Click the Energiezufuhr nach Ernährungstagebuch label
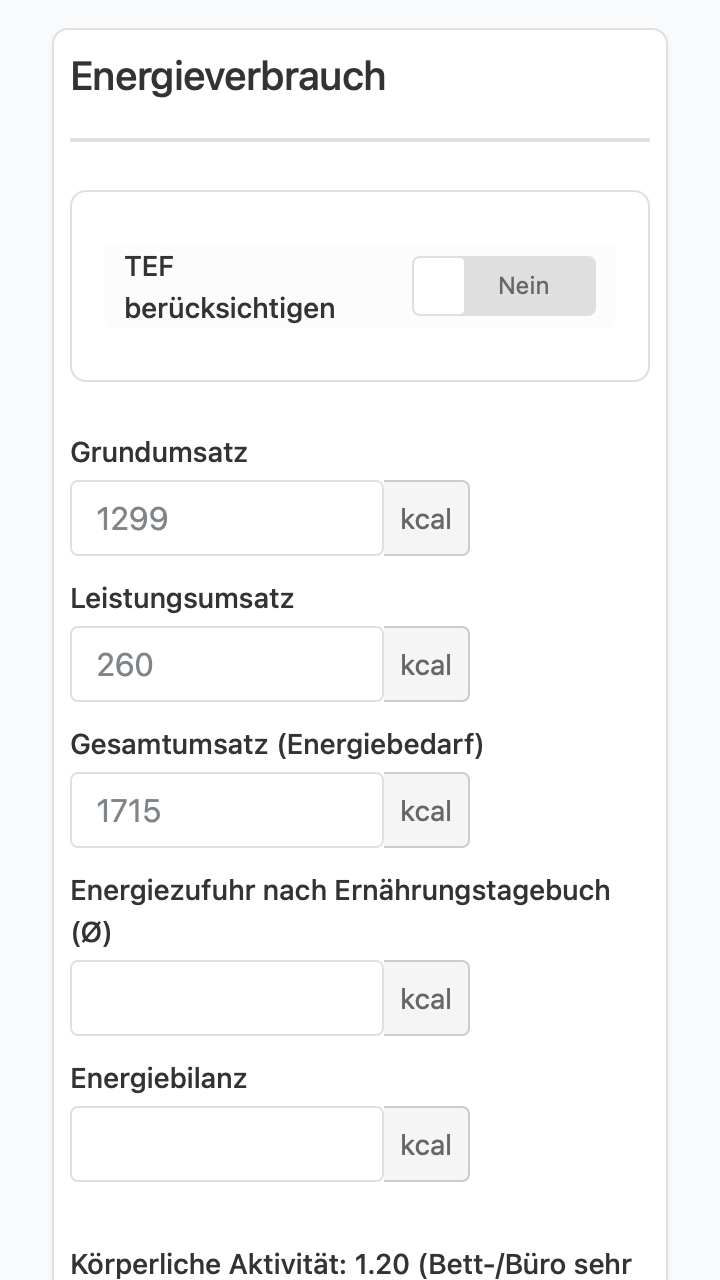The width and height of the screenshot is (720, 1280). click(x=340, y=911)
